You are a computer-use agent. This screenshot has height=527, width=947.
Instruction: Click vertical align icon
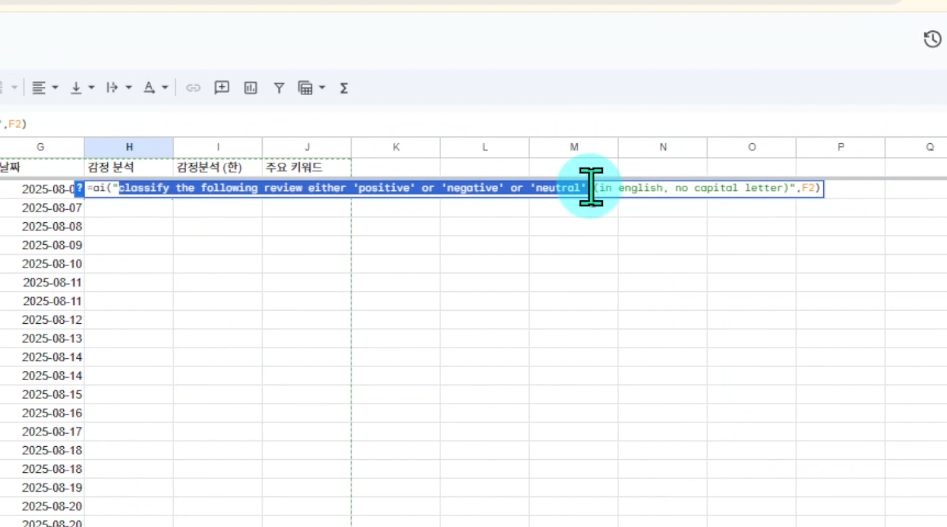point(76,88)
